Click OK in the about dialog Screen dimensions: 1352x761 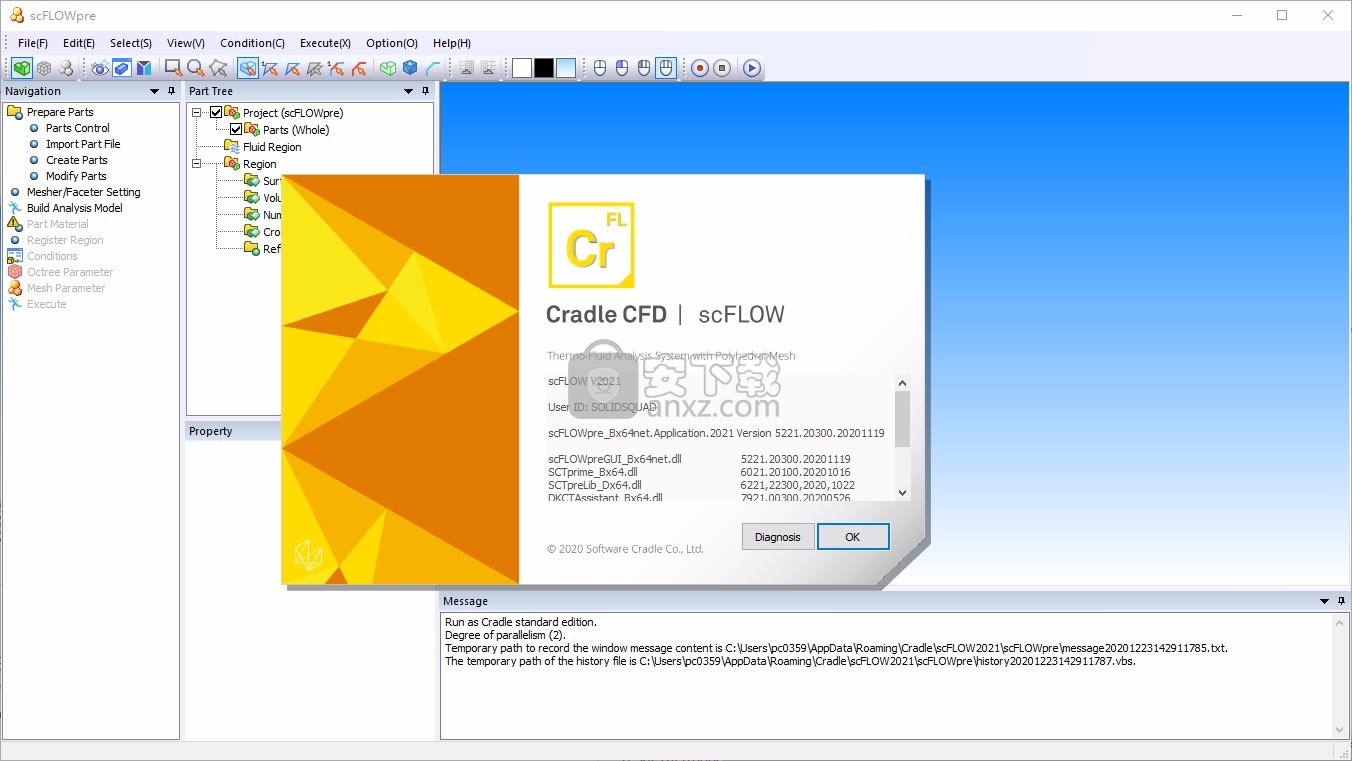click(x=852, y=537)
